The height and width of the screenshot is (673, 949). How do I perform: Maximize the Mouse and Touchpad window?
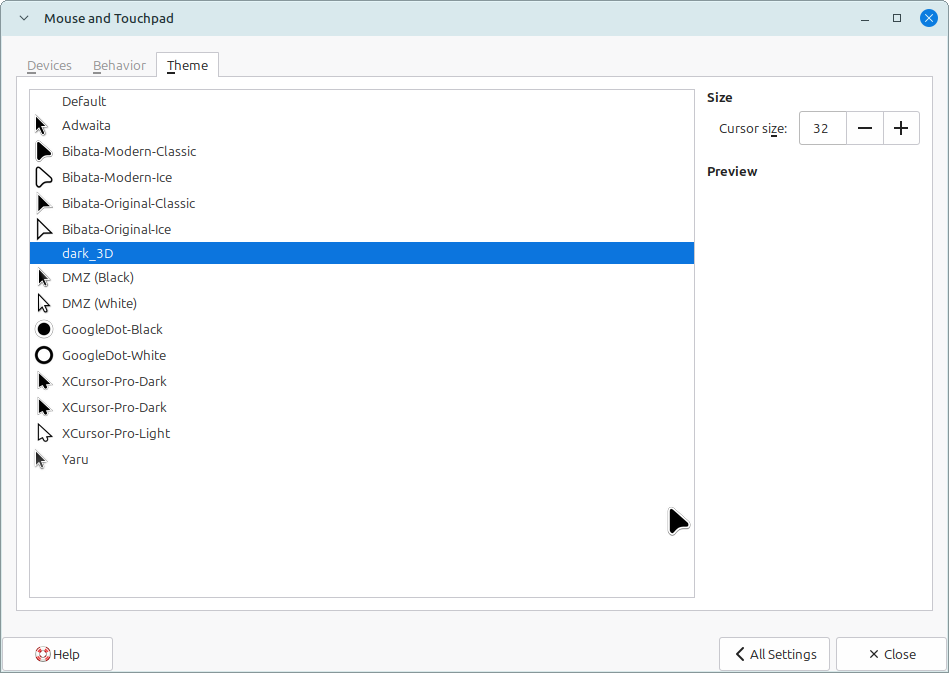pyautogui.click(x=897, y=18)
